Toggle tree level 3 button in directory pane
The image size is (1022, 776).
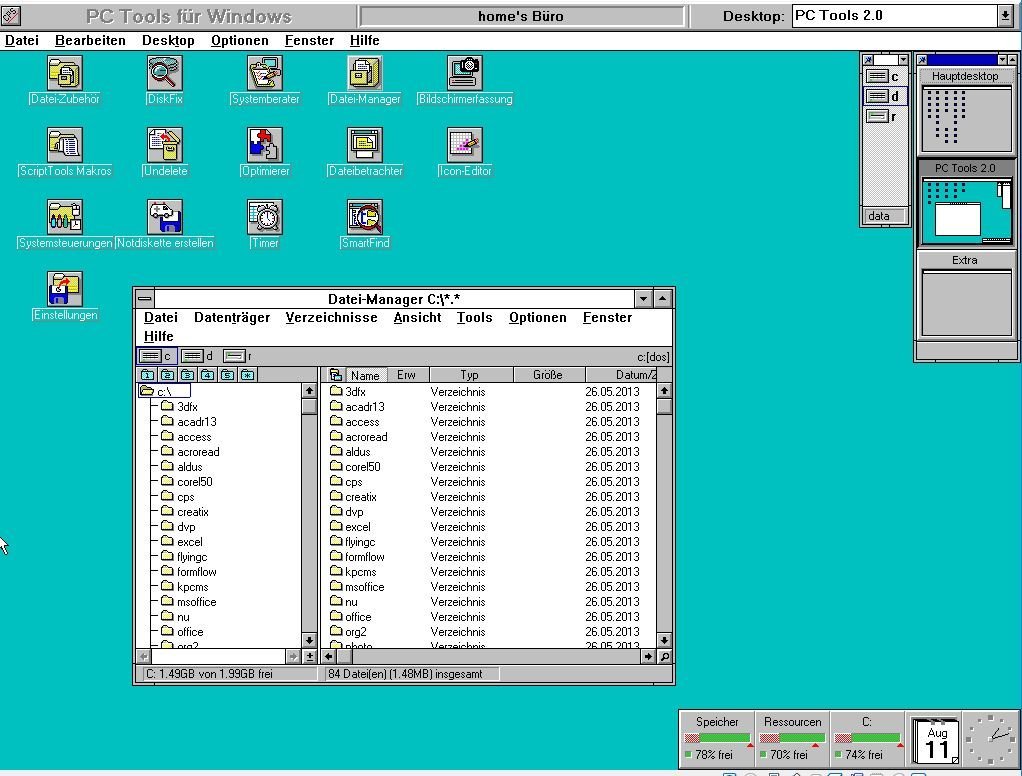(188, 375)
